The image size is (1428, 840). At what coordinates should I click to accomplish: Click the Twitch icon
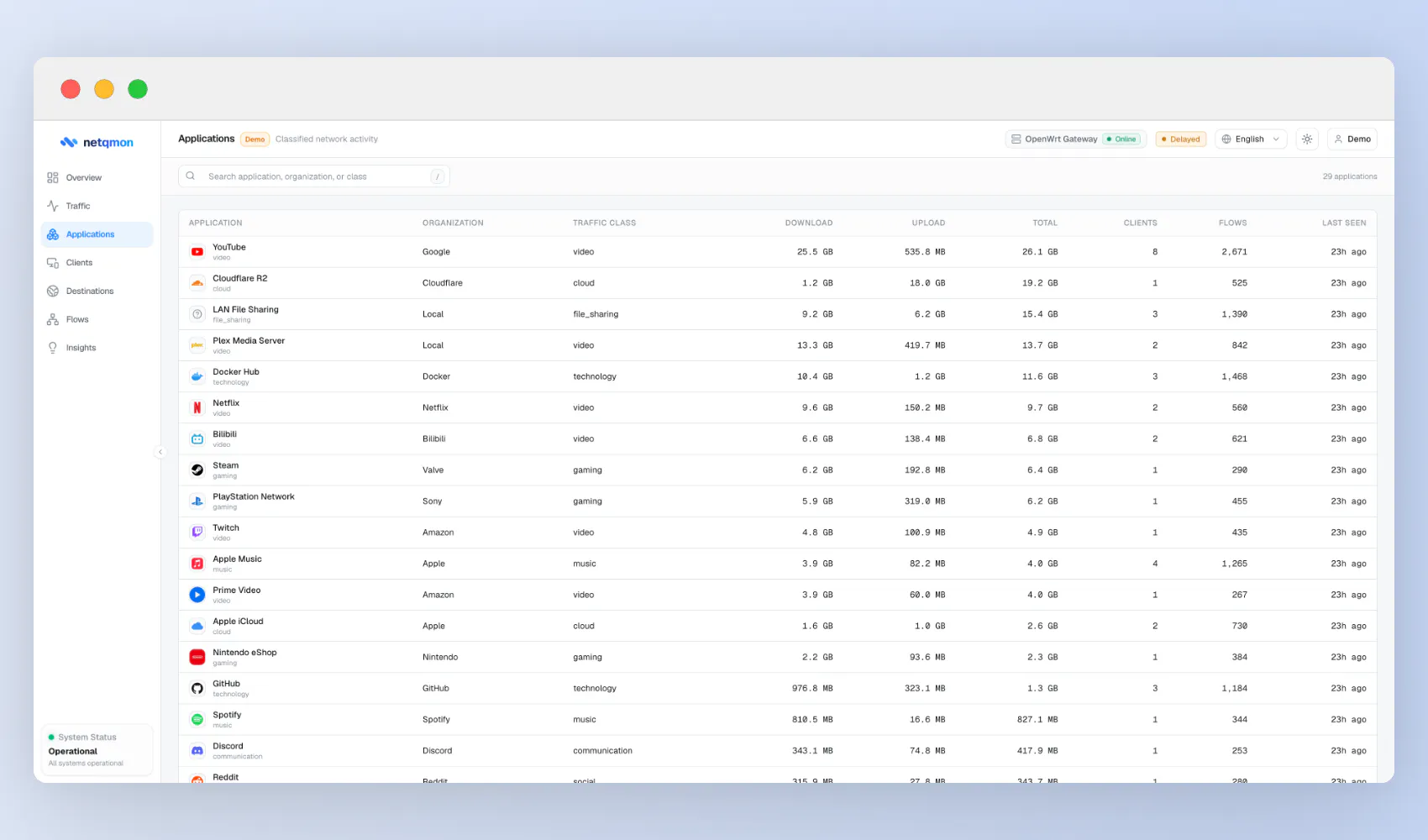[x=197, y=533]
